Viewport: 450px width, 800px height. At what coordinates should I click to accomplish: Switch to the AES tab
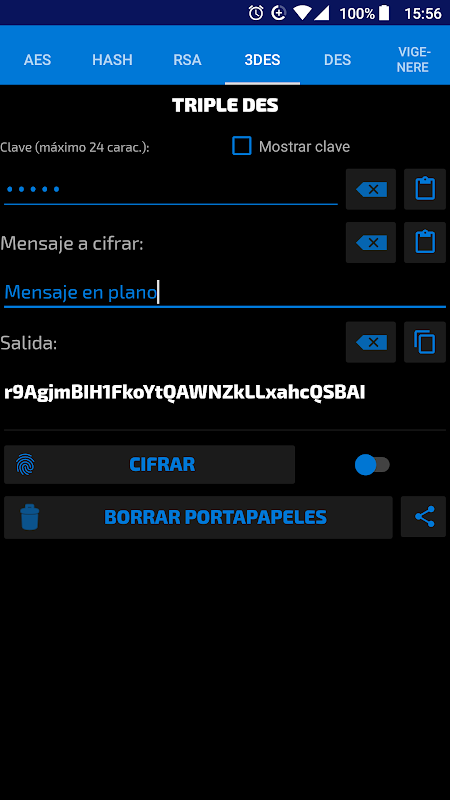pos(37,60)
